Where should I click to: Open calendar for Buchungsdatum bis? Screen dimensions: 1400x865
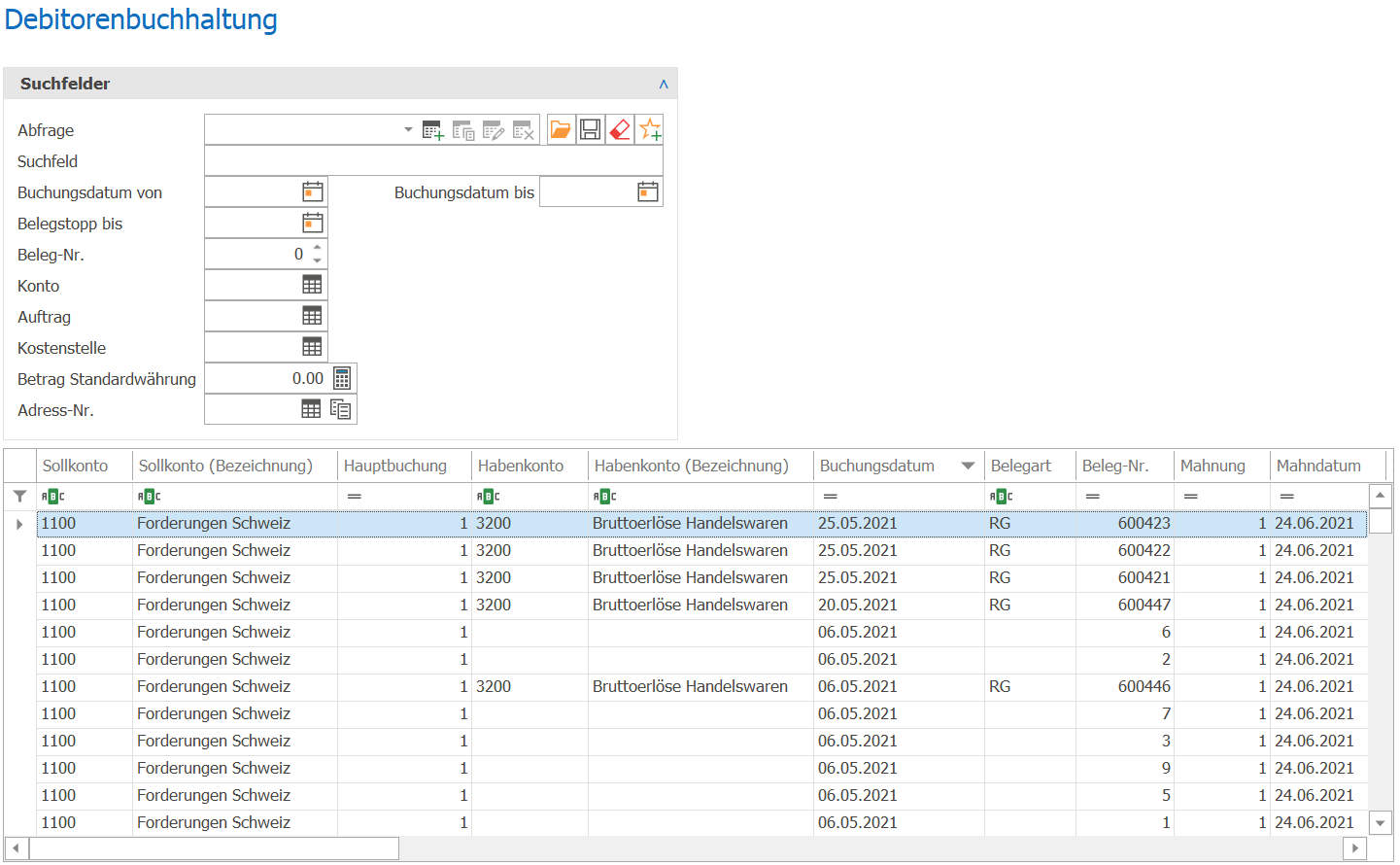click(648, 191)
